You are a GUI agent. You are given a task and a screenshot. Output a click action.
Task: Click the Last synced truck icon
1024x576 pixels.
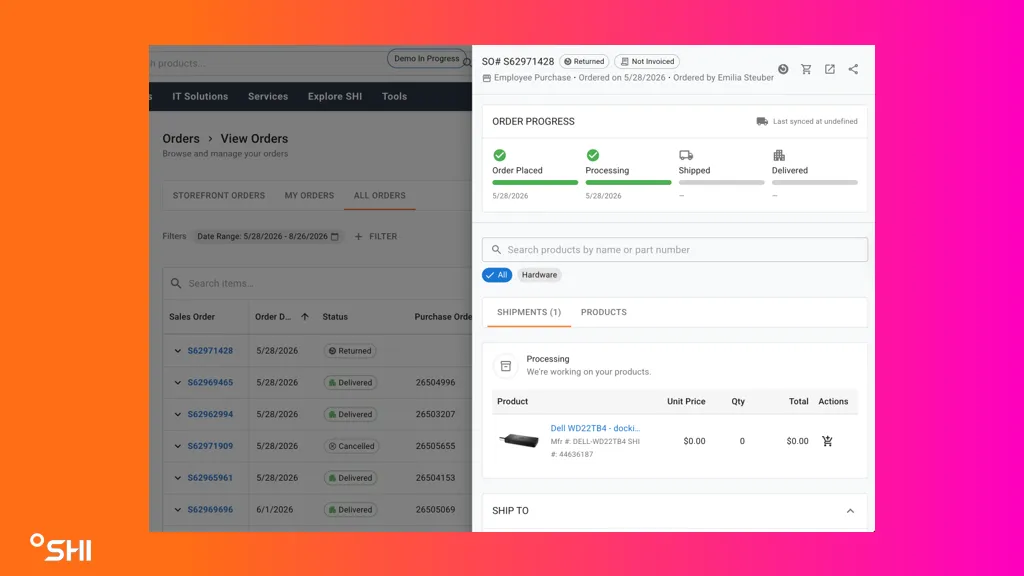(x=762, y=121)
